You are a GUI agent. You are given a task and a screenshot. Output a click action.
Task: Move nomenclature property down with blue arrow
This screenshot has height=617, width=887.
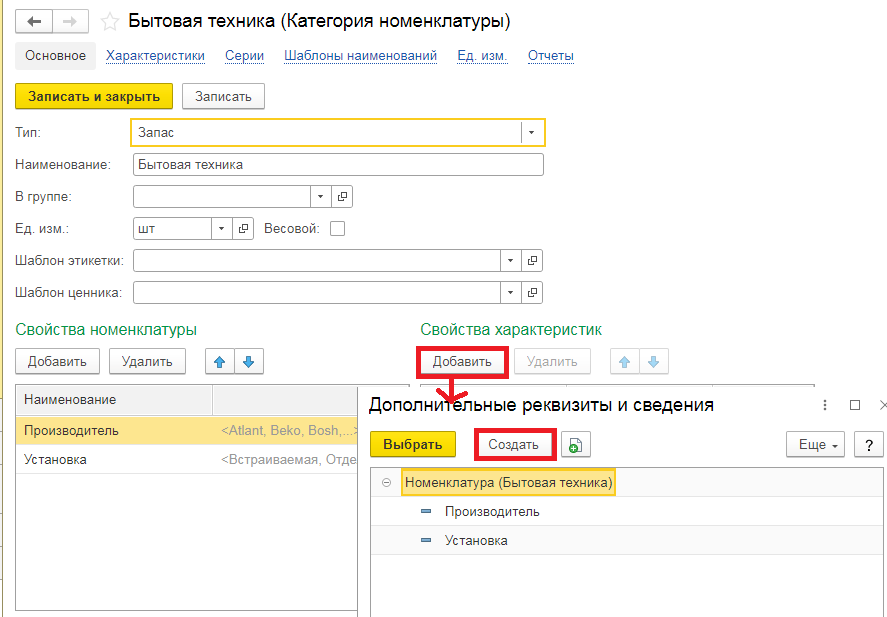pyautogui.click(x=248, y=362)
